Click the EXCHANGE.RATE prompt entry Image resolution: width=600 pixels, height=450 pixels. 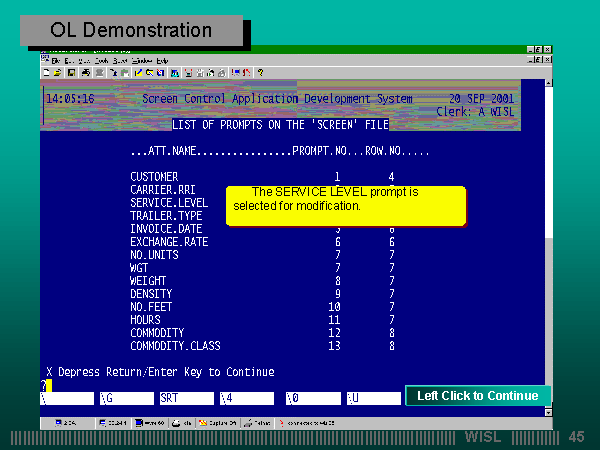168,242
